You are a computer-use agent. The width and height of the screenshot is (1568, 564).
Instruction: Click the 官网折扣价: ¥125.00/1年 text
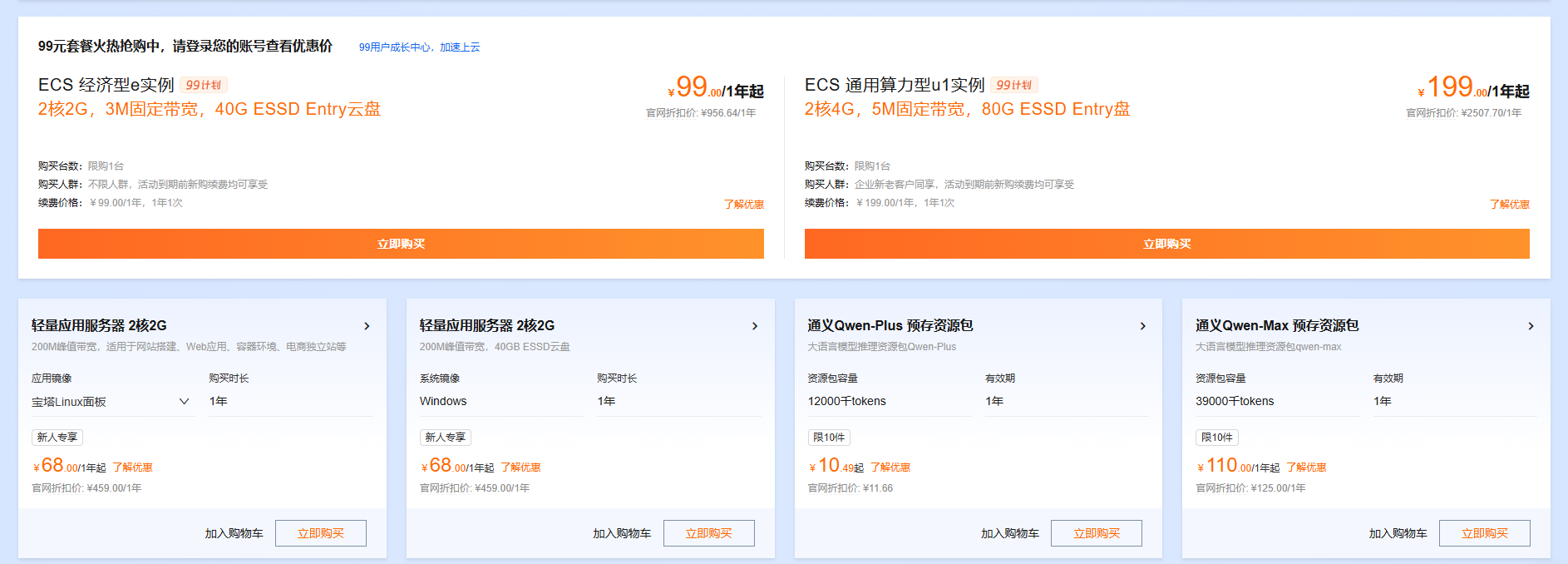pos(1250,488)
